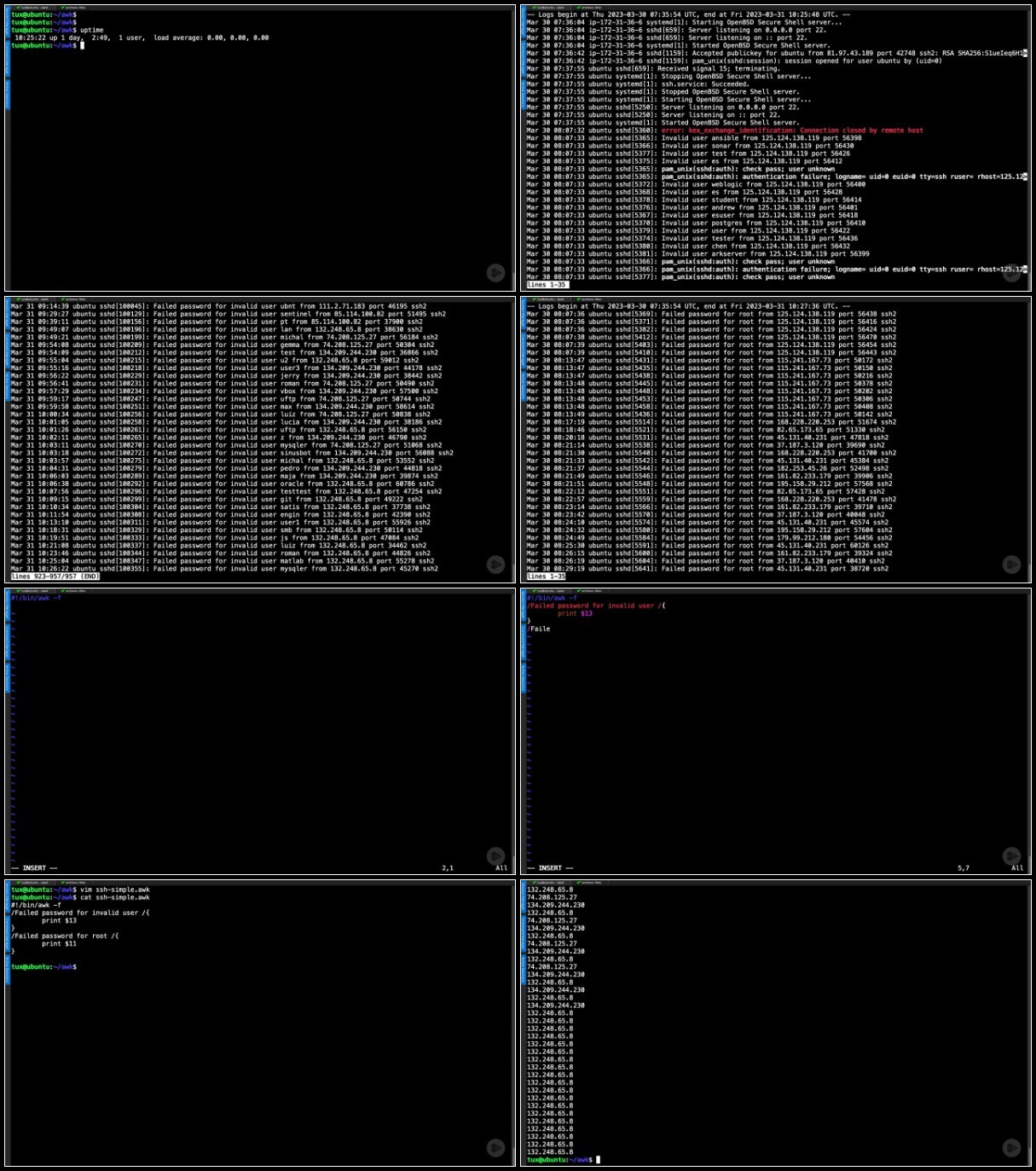Select the tux@ubuntu tab in the uptime terminal
1036x1171 pixels.
(x=33, y=8)
